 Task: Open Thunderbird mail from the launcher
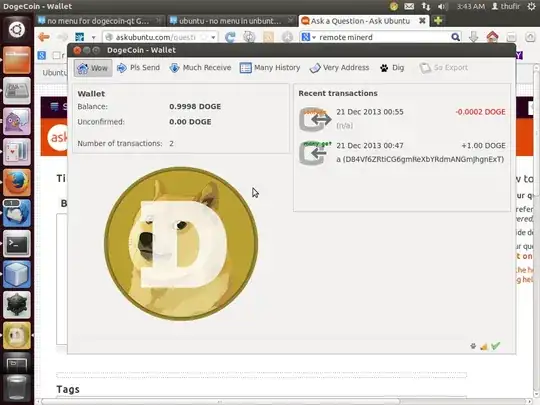[x=17, y=213]
